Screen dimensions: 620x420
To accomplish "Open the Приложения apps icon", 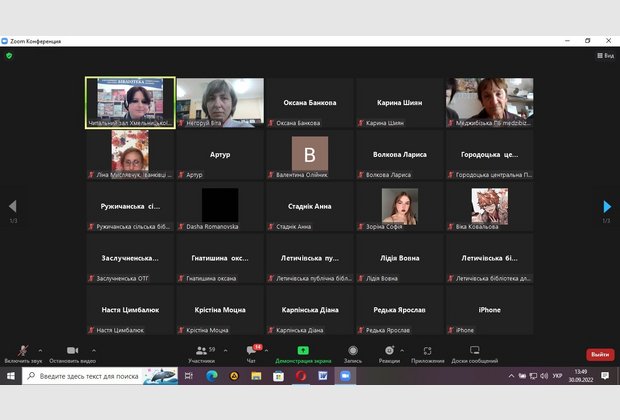I will [427, 352].
